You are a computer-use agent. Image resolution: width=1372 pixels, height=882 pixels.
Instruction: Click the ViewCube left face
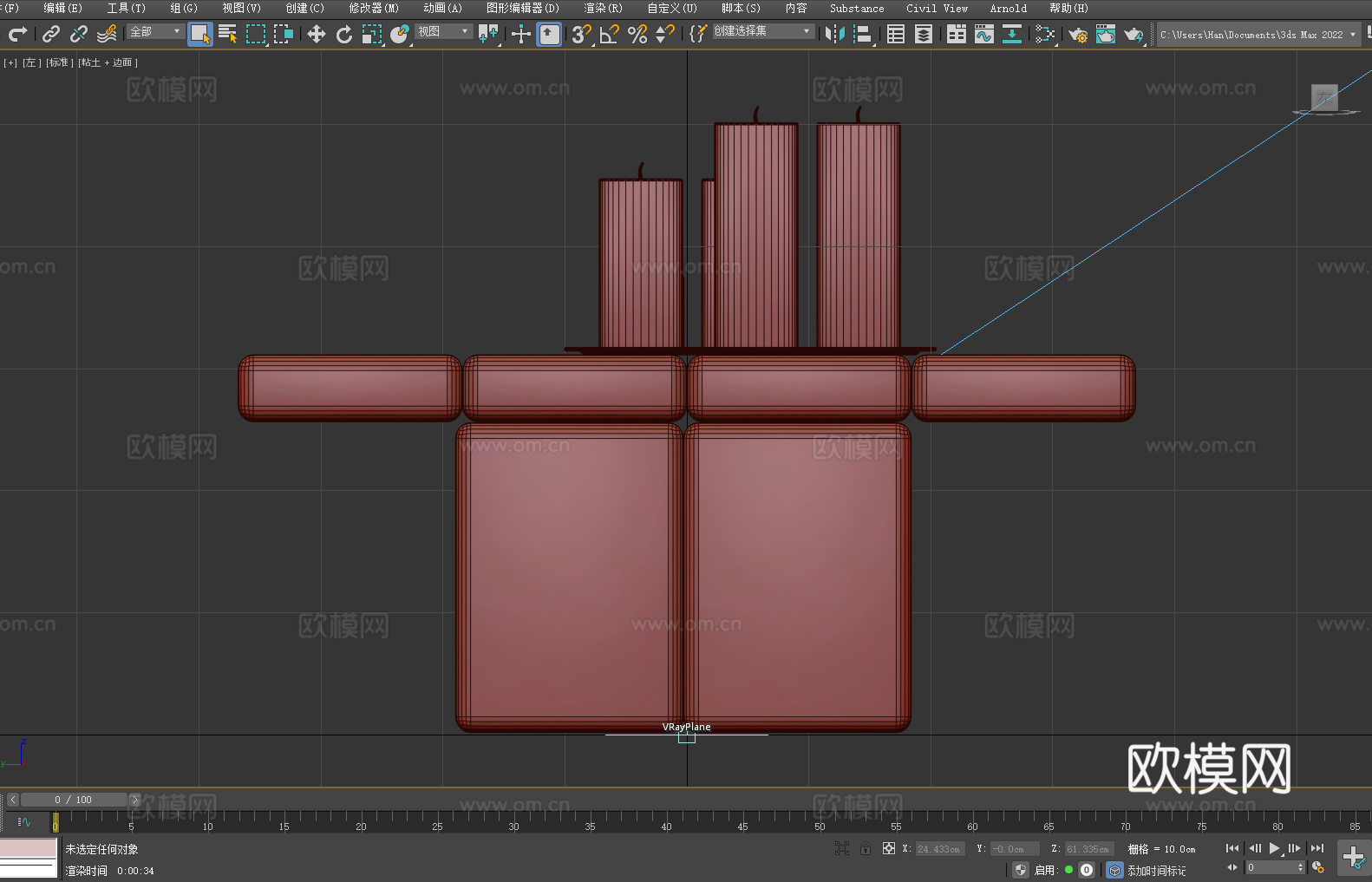click(x=1324, y=97)
